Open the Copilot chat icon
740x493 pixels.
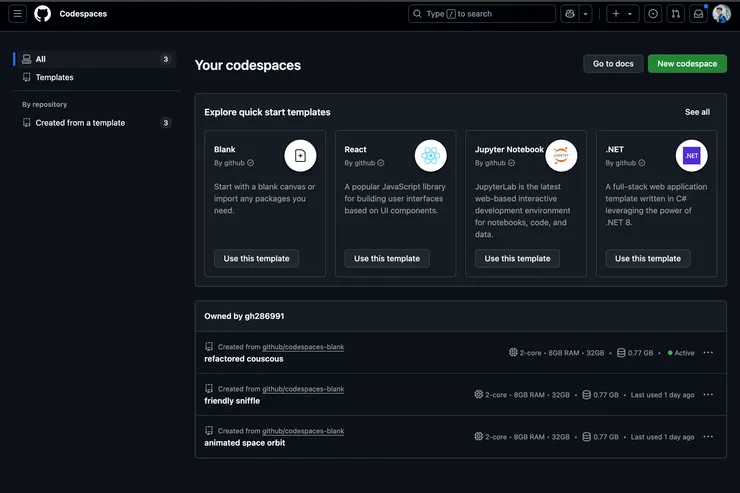(570, 14)
